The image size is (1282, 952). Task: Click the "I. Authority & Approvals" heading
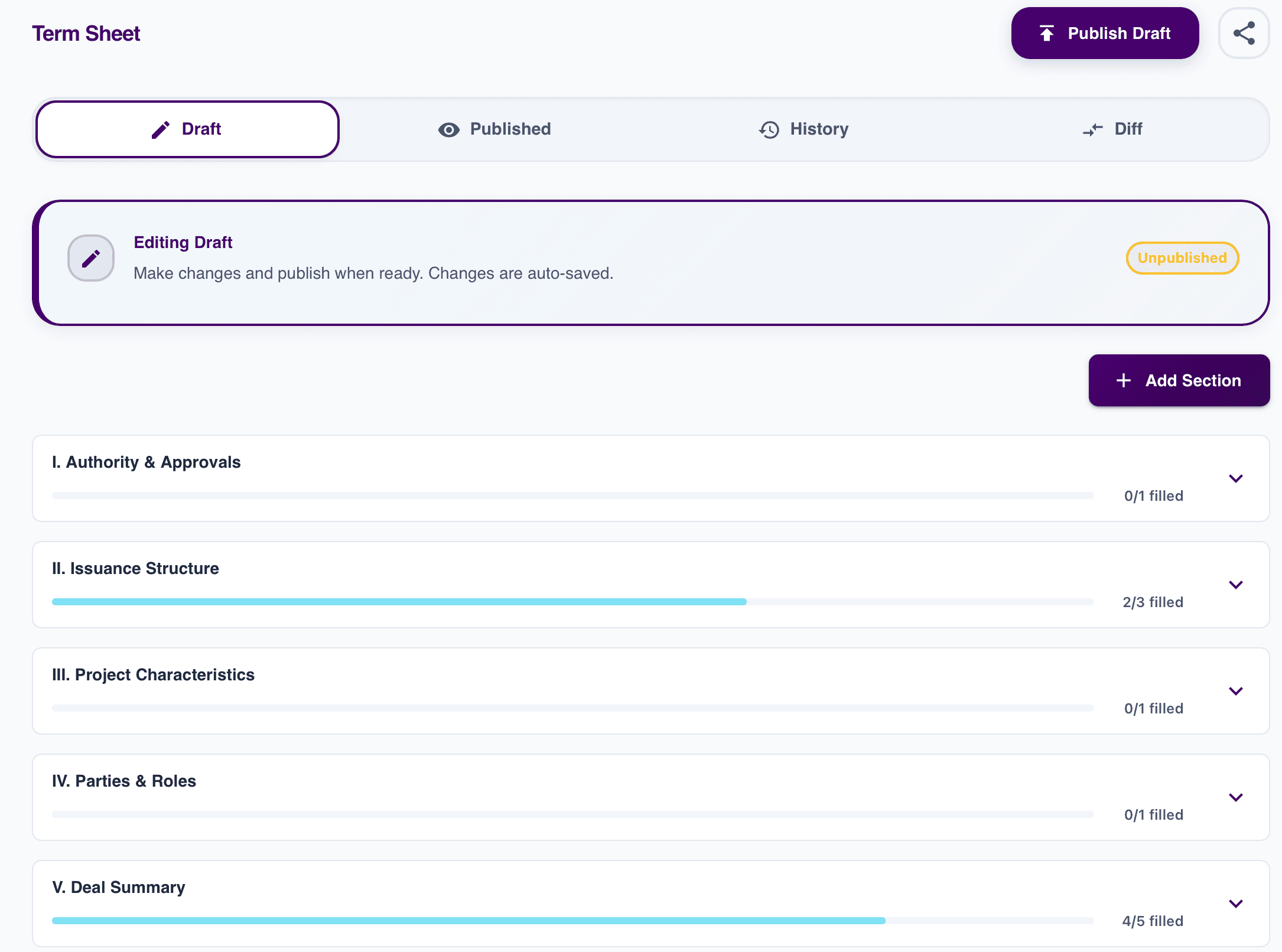pos(146,462)
